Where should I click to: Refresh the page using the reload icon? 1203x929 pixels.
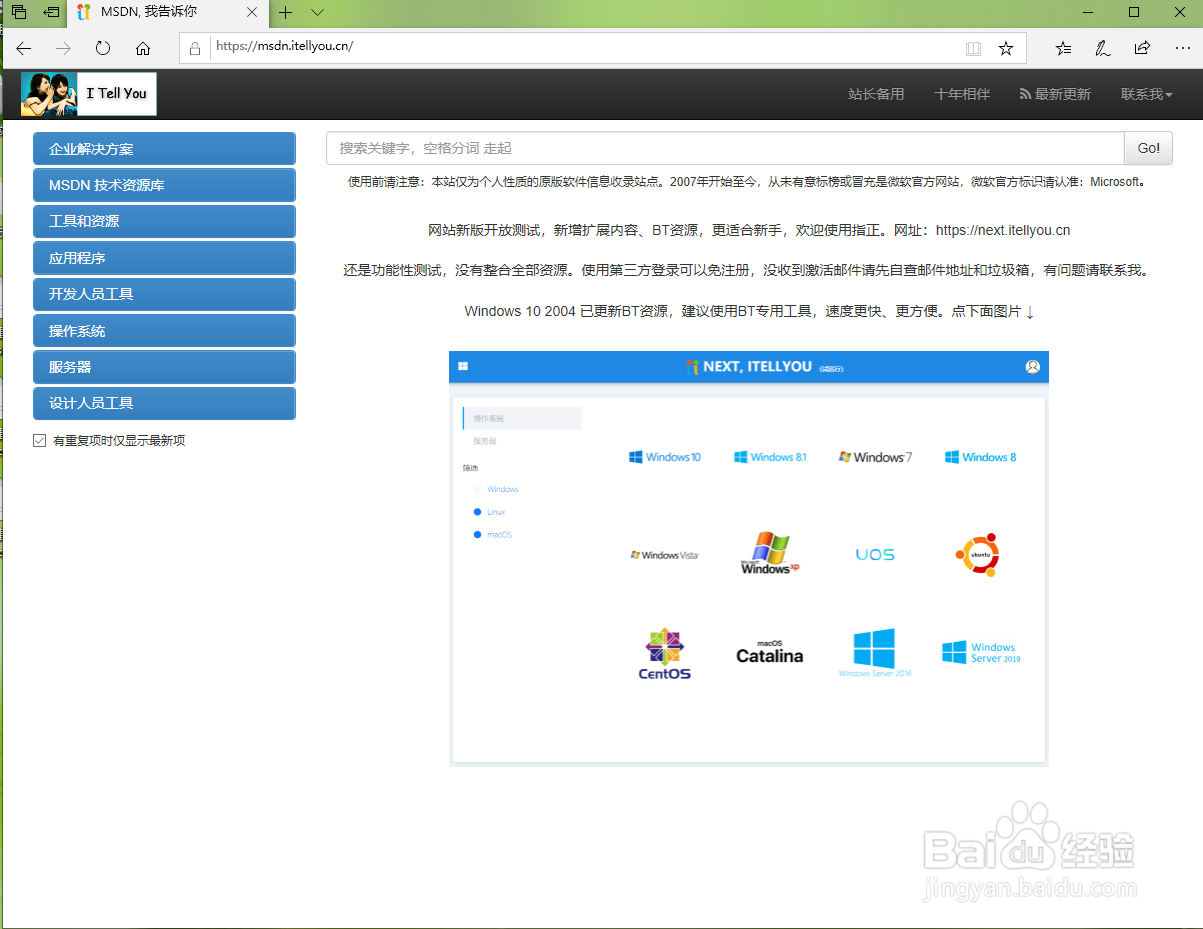click(103, 47)
